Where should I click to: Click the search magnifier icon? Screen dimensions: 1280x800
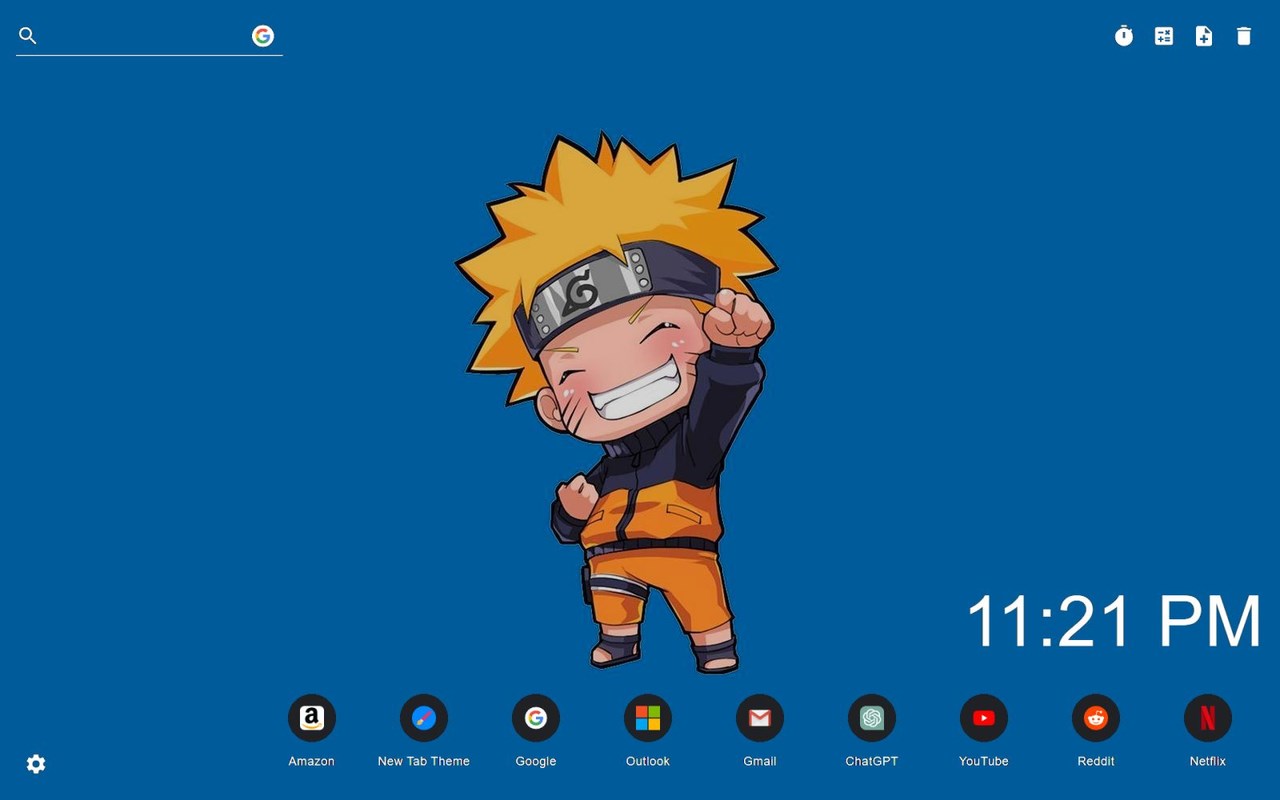click(28, 36)
